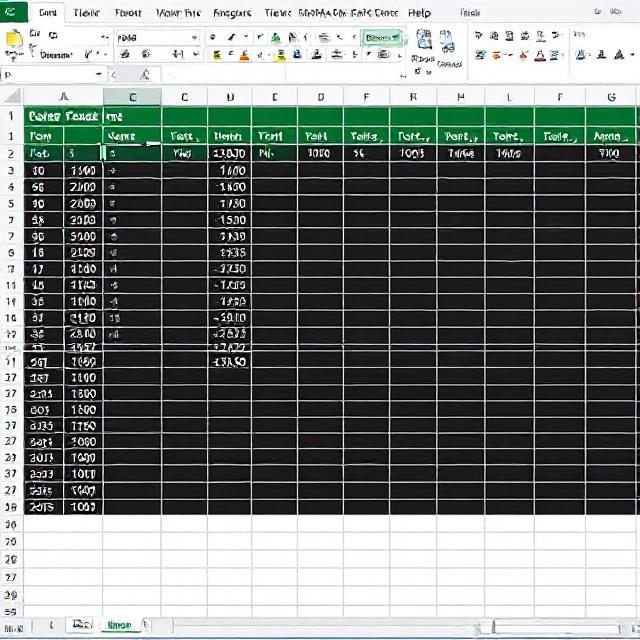
Task: Select the highlighted column header C
Action: 132,97
